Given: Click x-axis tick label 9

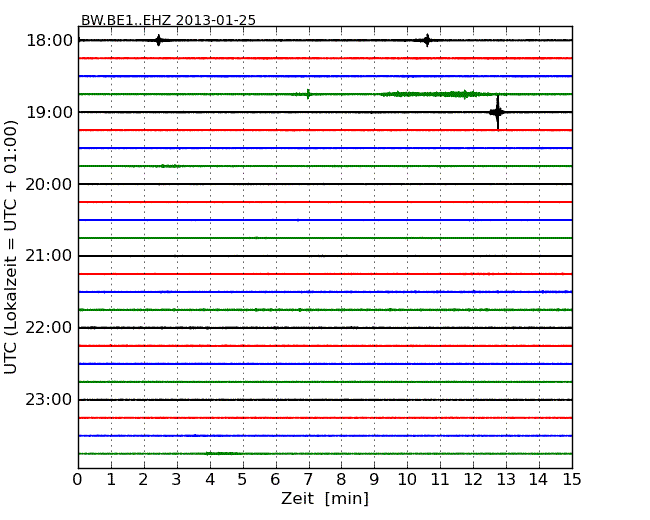Looking at the screenshot, I should point(374,479).
